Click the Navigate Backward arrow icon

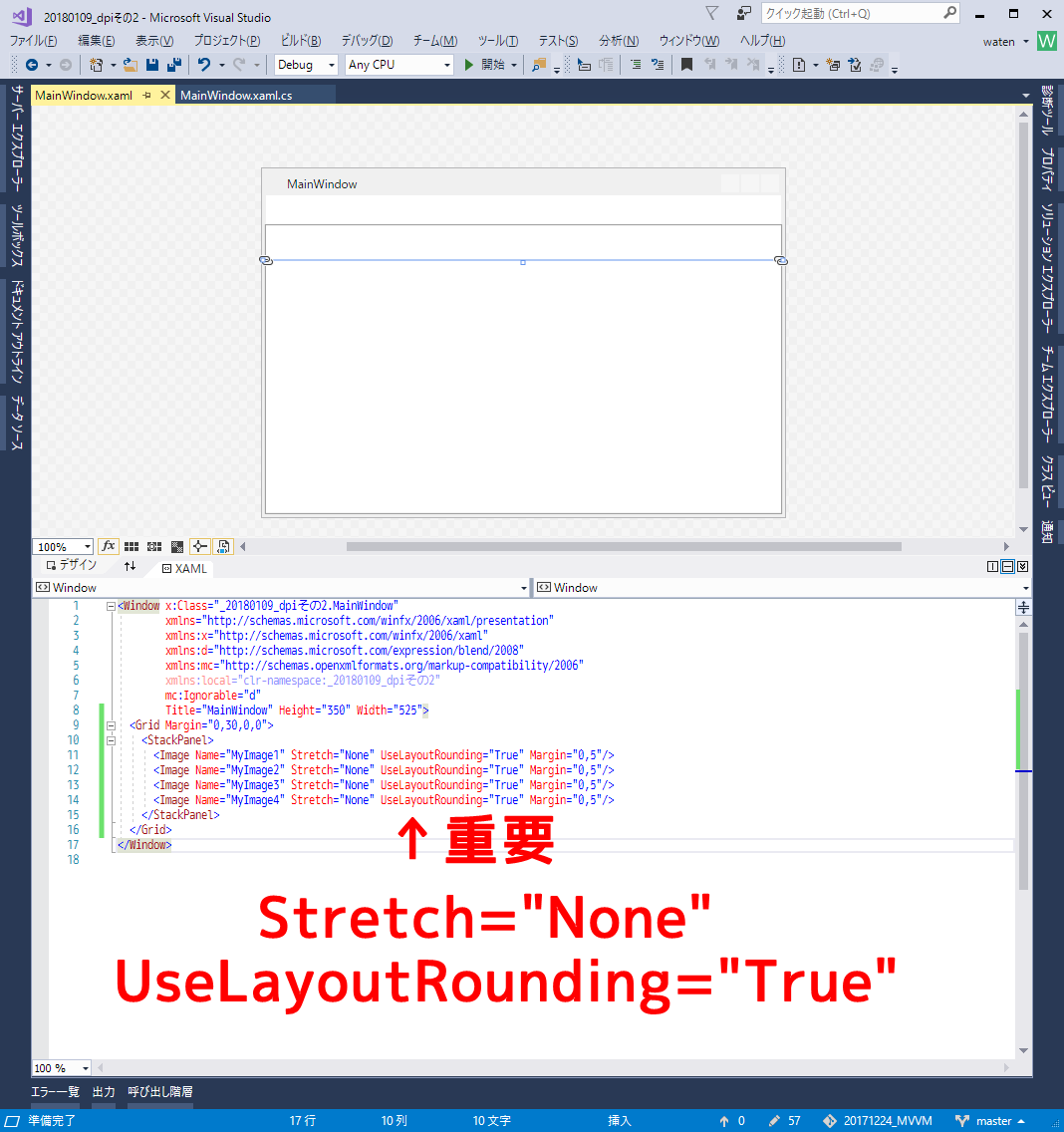click(x=32, y=65)
